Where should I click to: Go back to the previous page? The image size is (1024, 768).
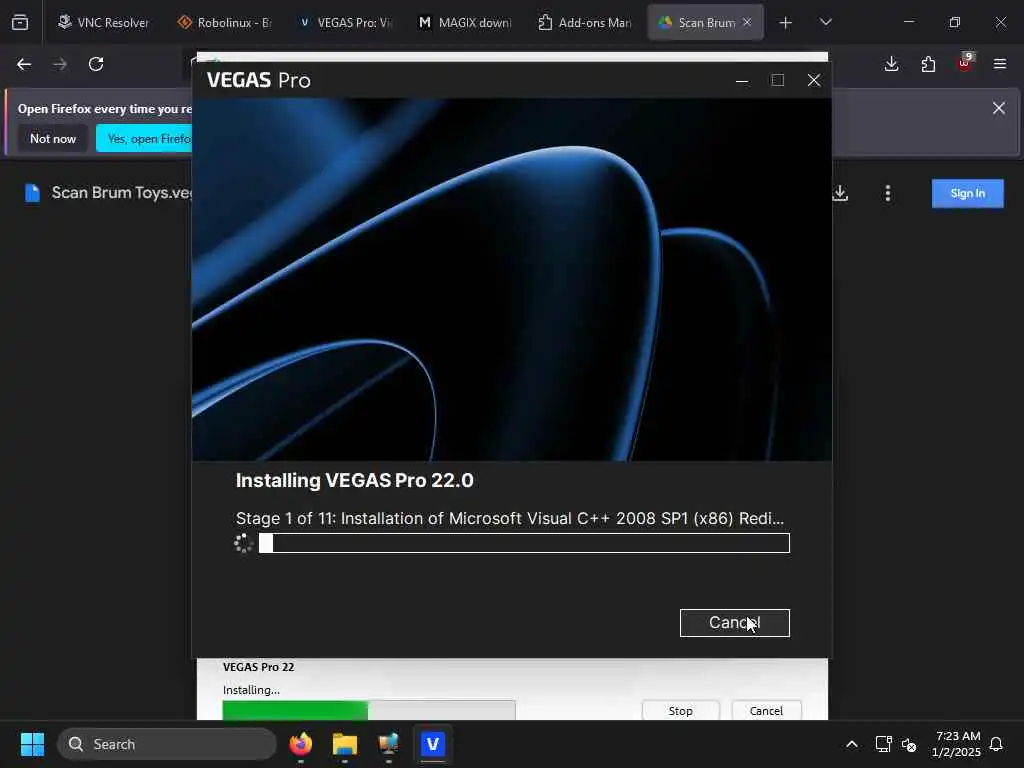(x=24, y=64)
